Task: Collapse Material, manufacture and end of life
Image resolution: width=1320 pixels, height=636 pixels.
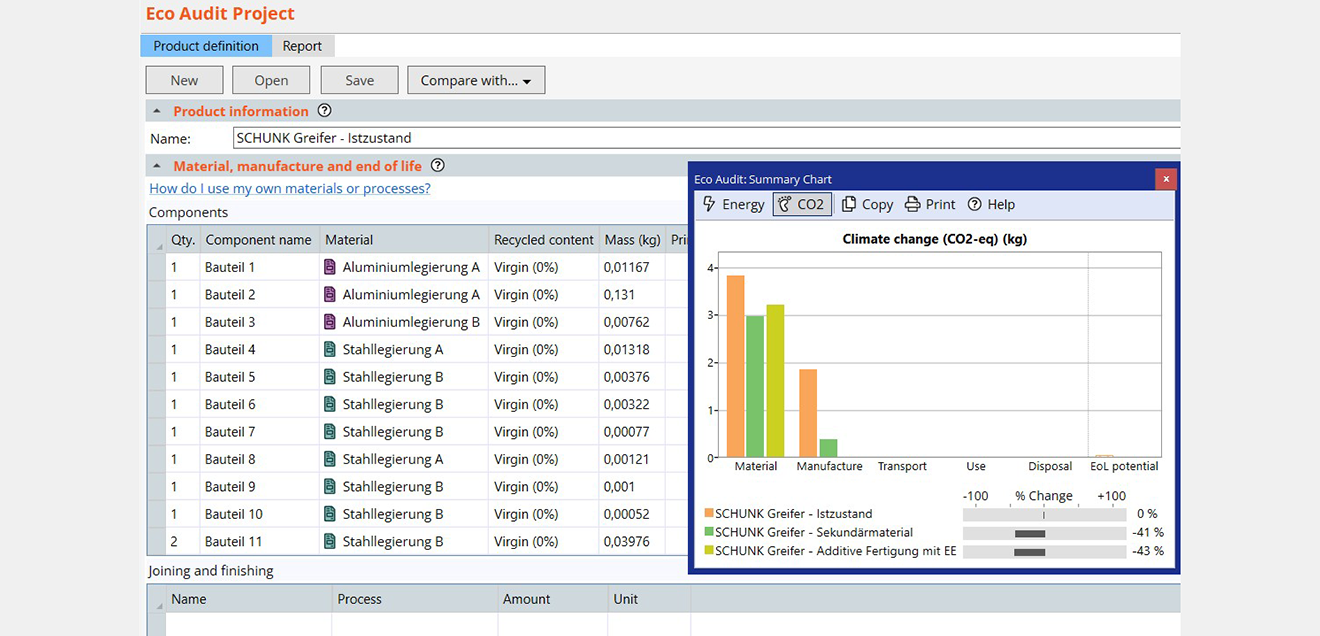Action: pos(157,166)
